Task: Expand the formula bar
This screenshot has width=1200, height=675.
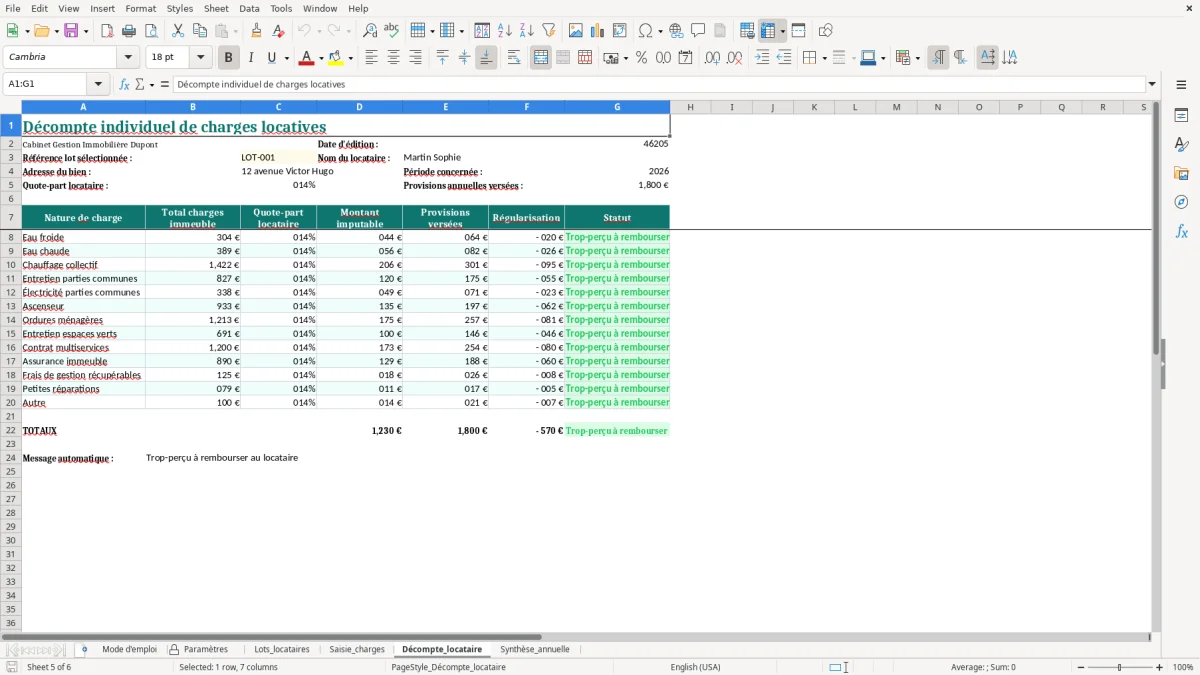Action: [x=1152, y=84]
